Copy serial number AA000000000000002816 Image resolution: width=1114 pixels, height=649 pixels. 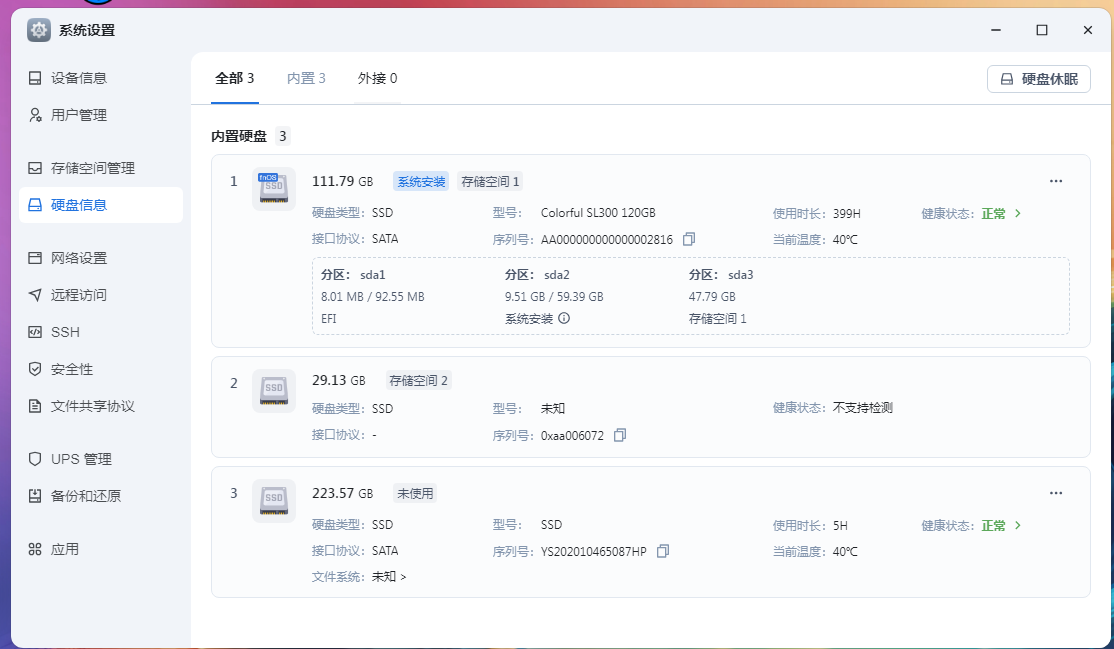(x=688, y=240)
